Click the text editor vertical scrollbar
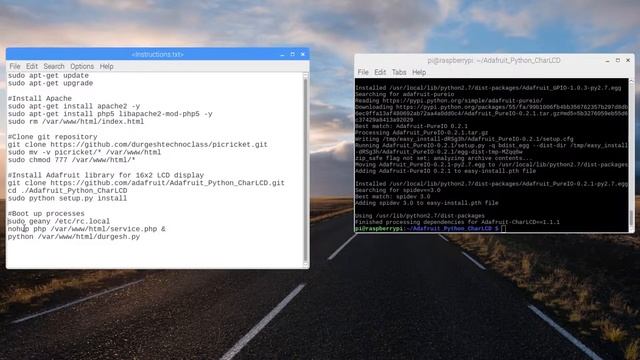 (x=306, y=170)
